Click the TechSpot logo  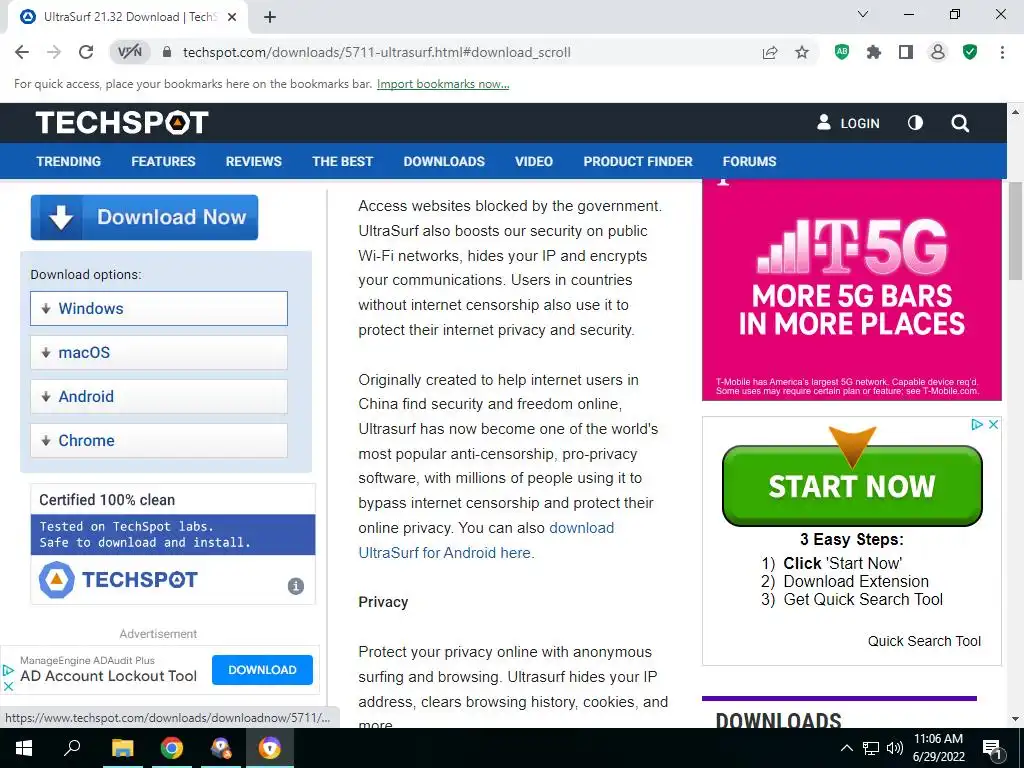pos(122,123)
